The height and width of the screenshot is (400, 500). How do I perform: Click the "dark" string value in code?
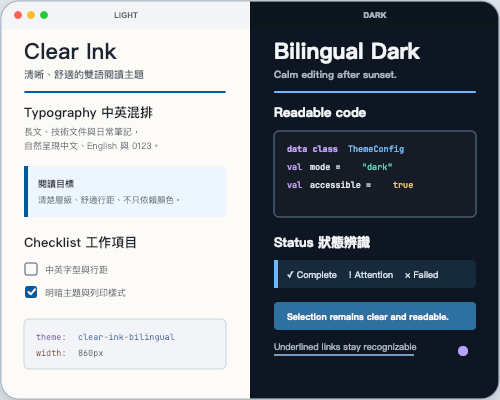click(377, 167)
